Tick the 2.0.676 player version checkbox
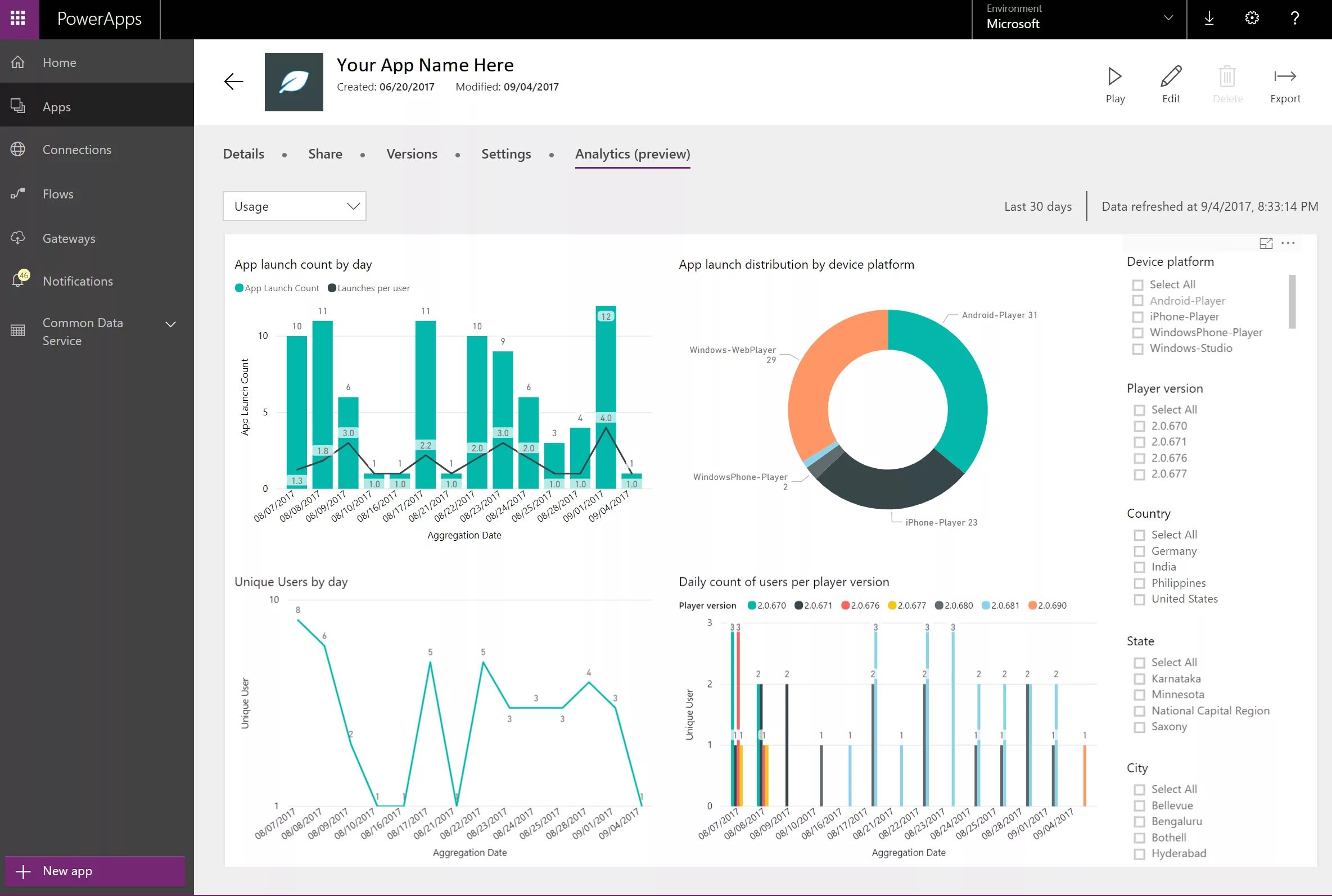 click(1139, 458)
